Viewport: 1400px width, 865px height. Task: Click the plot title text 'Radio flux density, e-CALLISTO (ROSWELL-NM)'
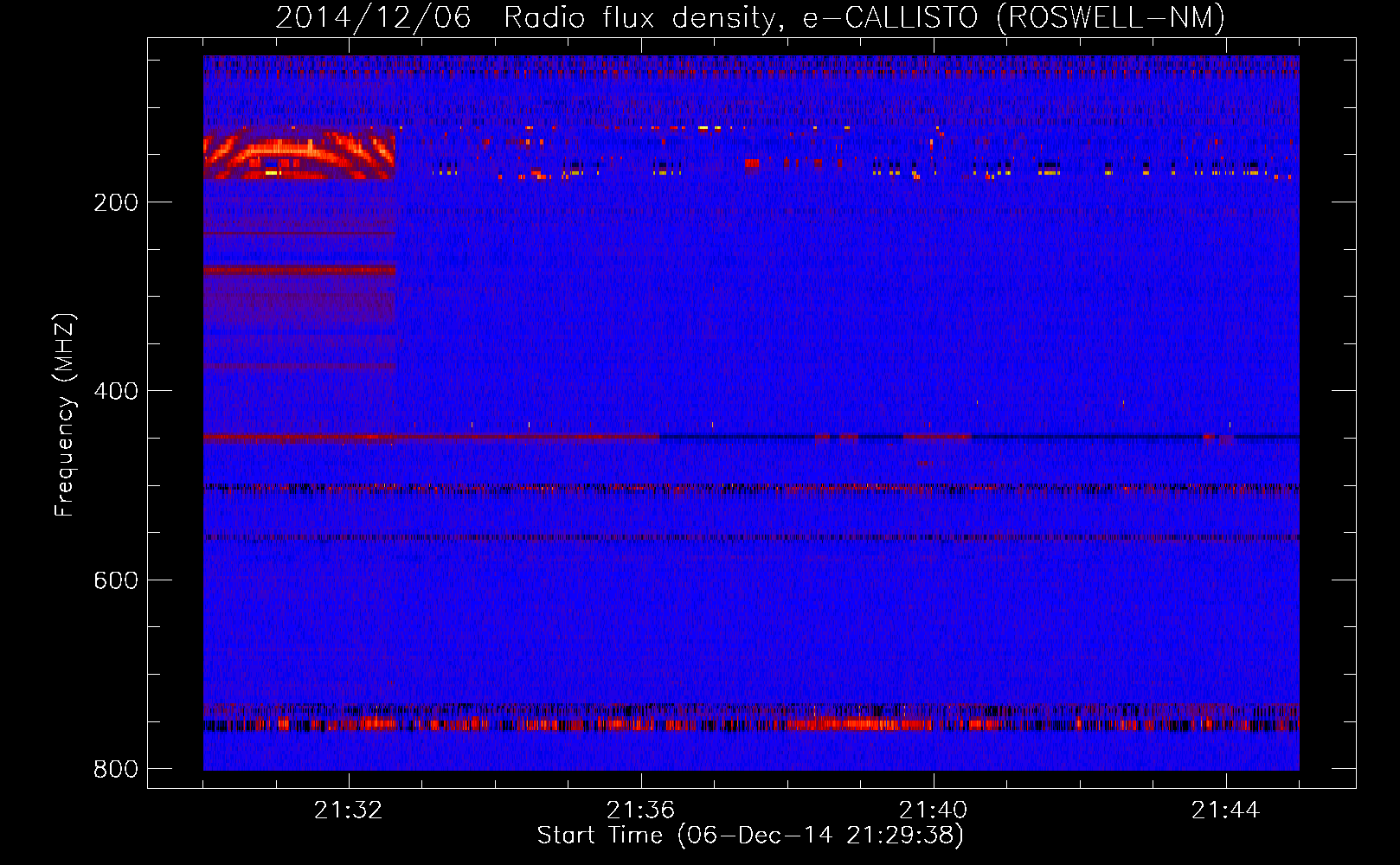click(864, 17)
